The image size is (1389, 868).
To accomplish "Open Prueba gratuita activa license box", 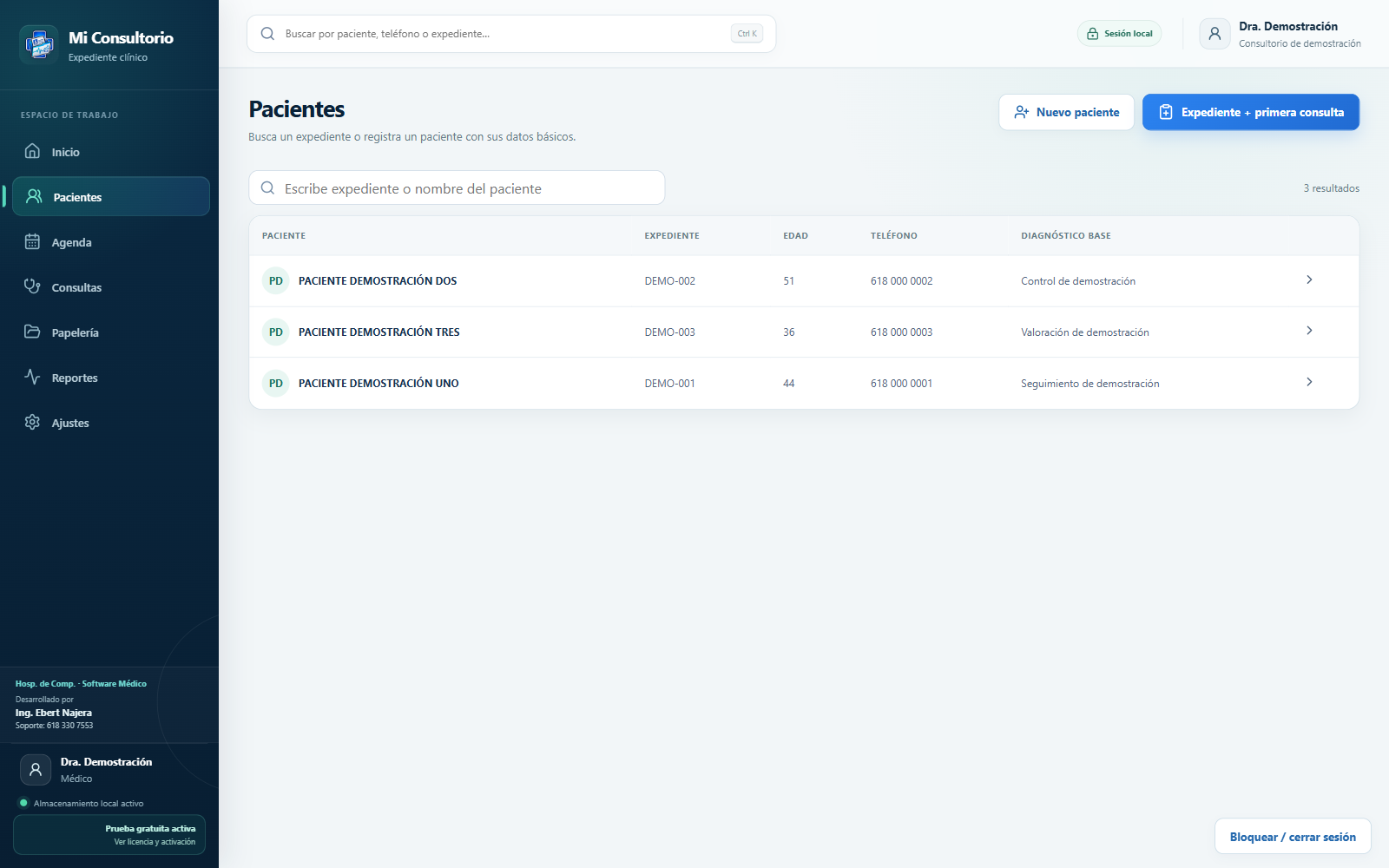I will click(x=109, y=835).
